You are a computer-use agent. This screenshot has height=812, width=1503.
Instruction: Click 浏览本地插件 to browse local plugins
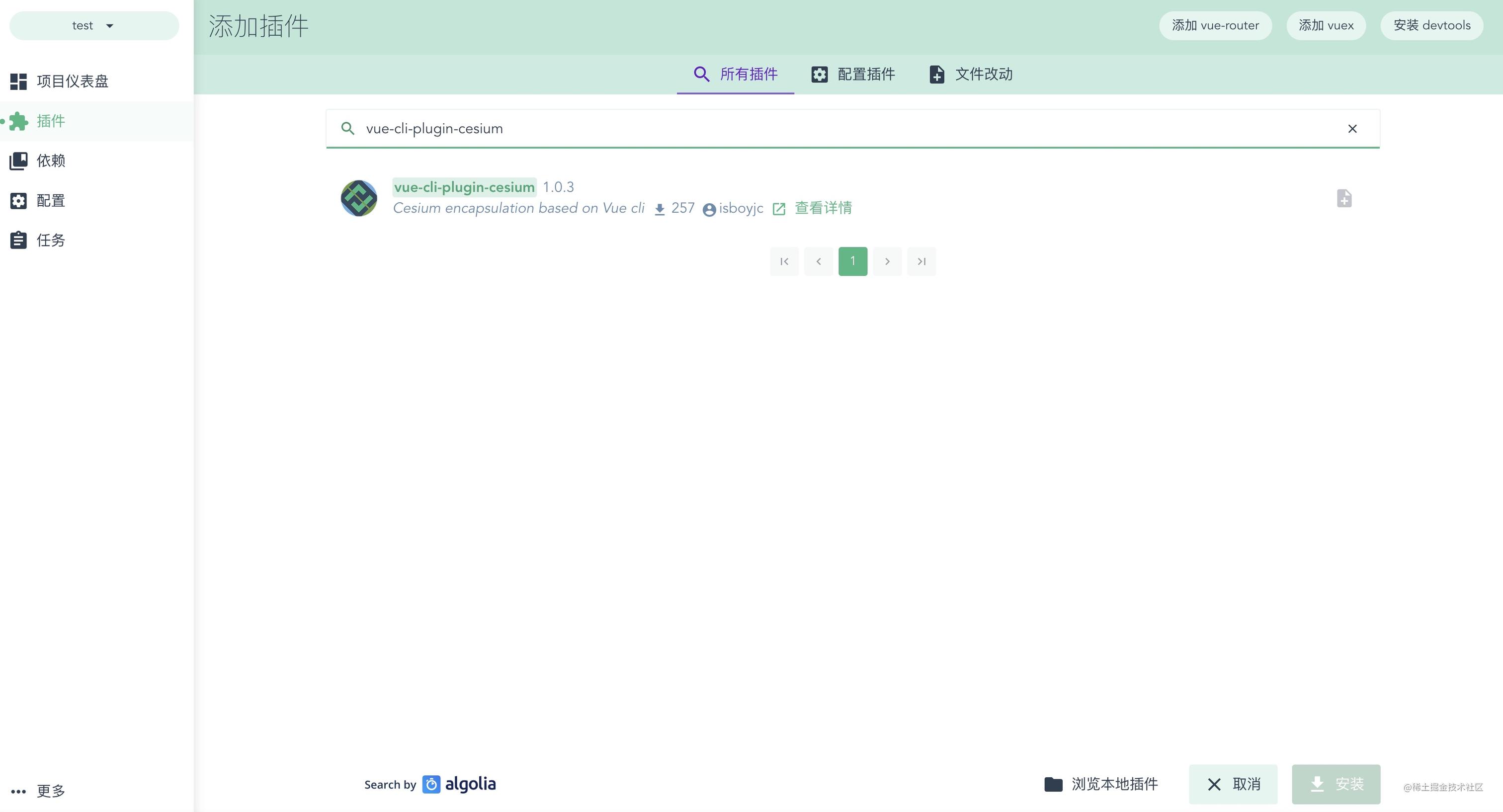(1101, 785)
